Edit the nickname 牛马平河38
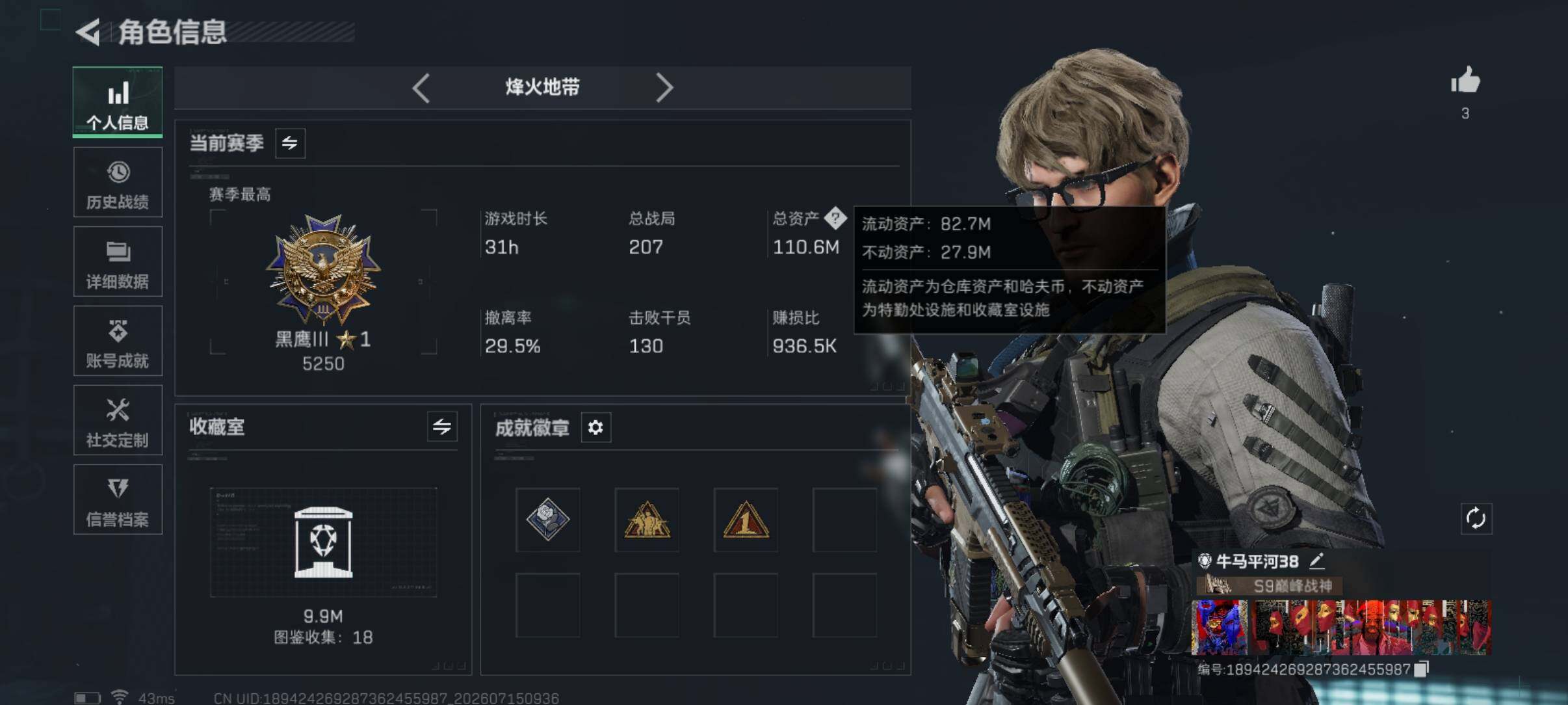 pyautogui.click(x=1316, y=561)
